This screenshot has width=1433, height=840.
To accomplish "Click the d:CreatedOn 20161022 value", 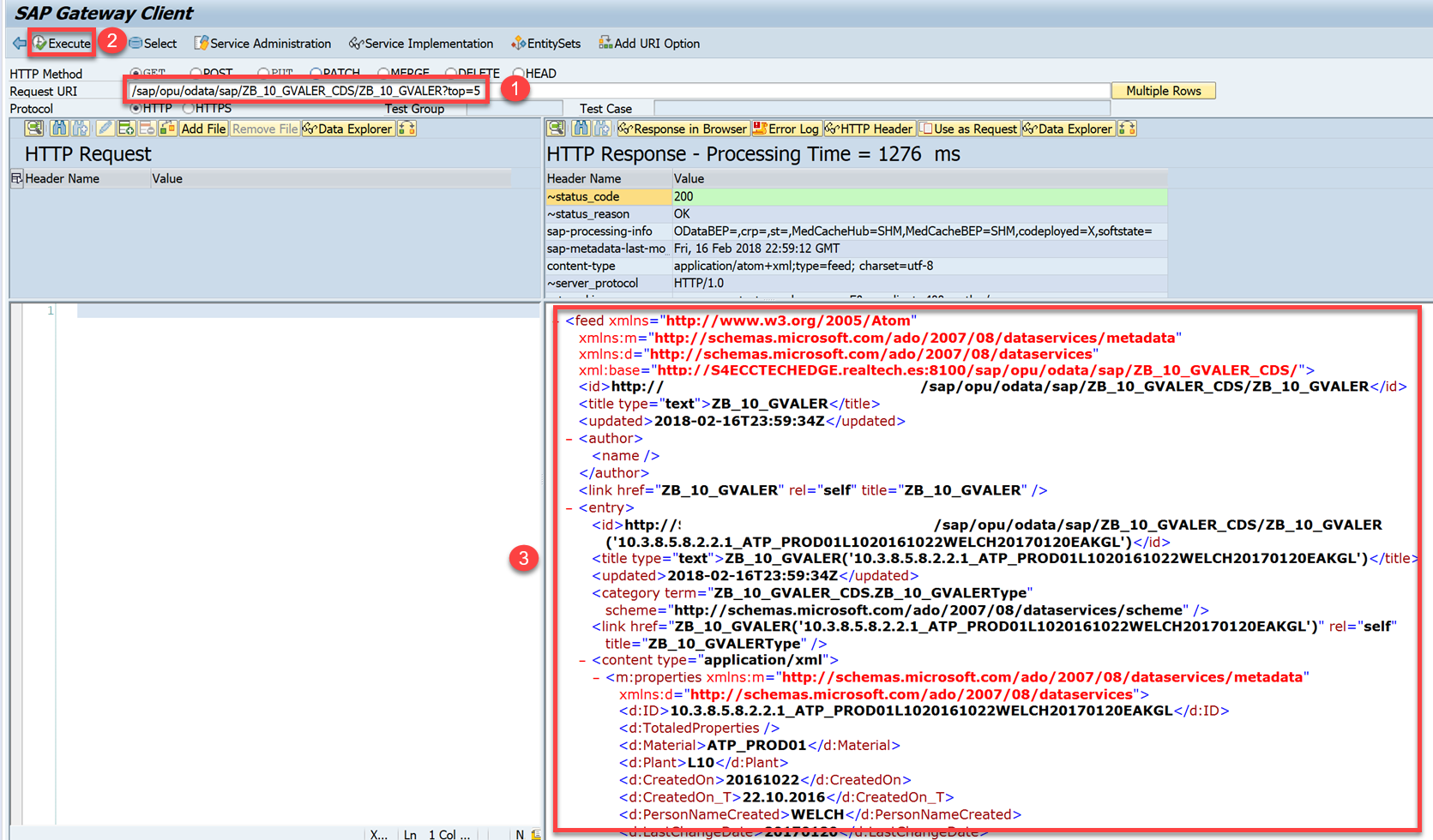I will point(764,780).
